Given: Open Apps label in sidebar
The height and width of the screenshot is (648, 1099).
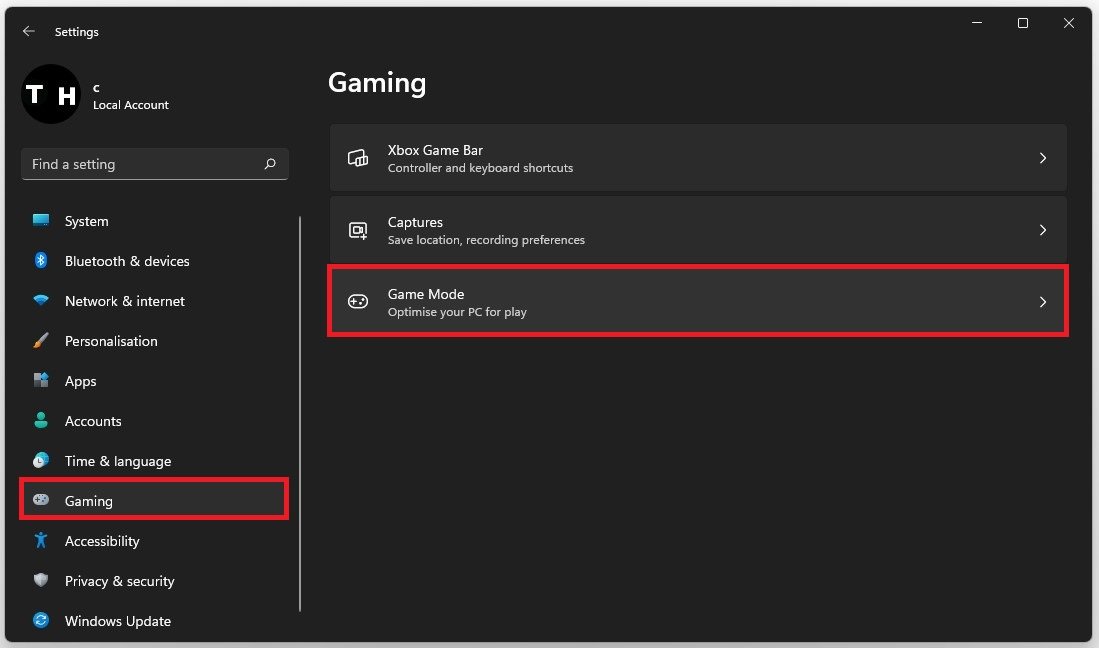Looking at the screenshot, I should tap(81, 382).
